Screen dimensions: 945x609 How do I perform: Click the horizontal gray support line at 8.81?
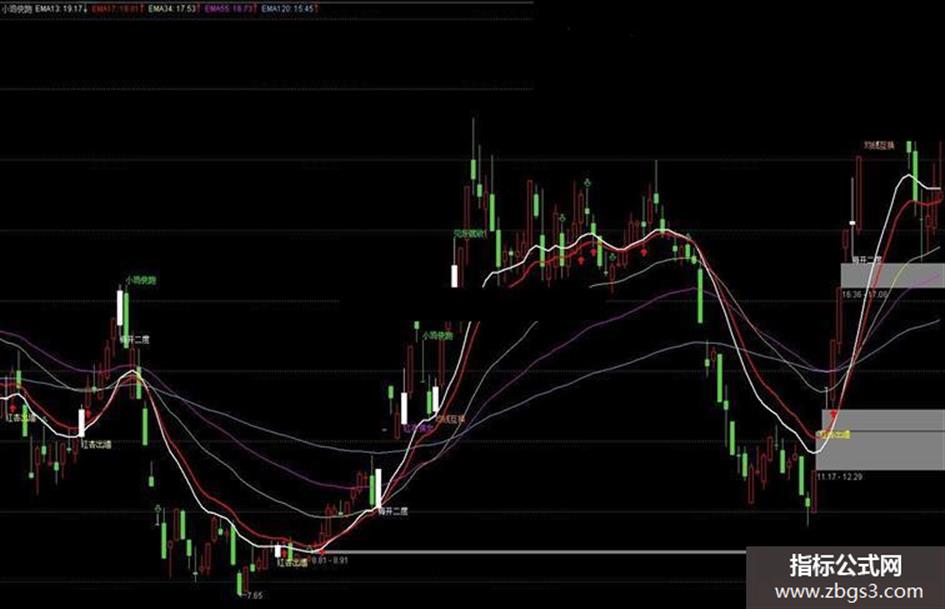pyautogui.click(x=533, y=552)
